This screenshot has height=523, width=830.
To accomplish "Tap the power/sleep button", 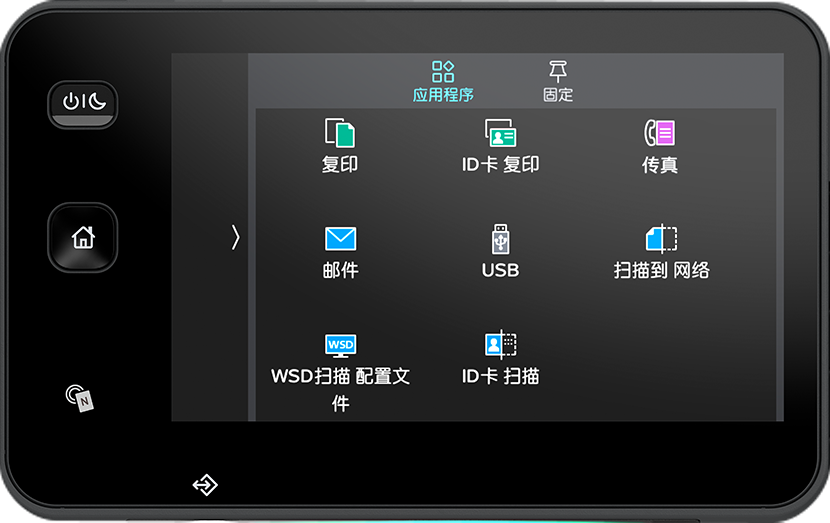I will [83, 104].
